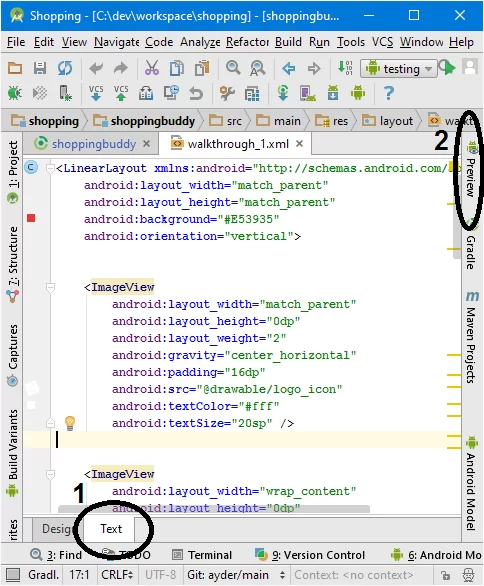Click the Find magnifier icon in toolbar
The height and width of the screenshot is (586, 484).
tap(233, 68)
